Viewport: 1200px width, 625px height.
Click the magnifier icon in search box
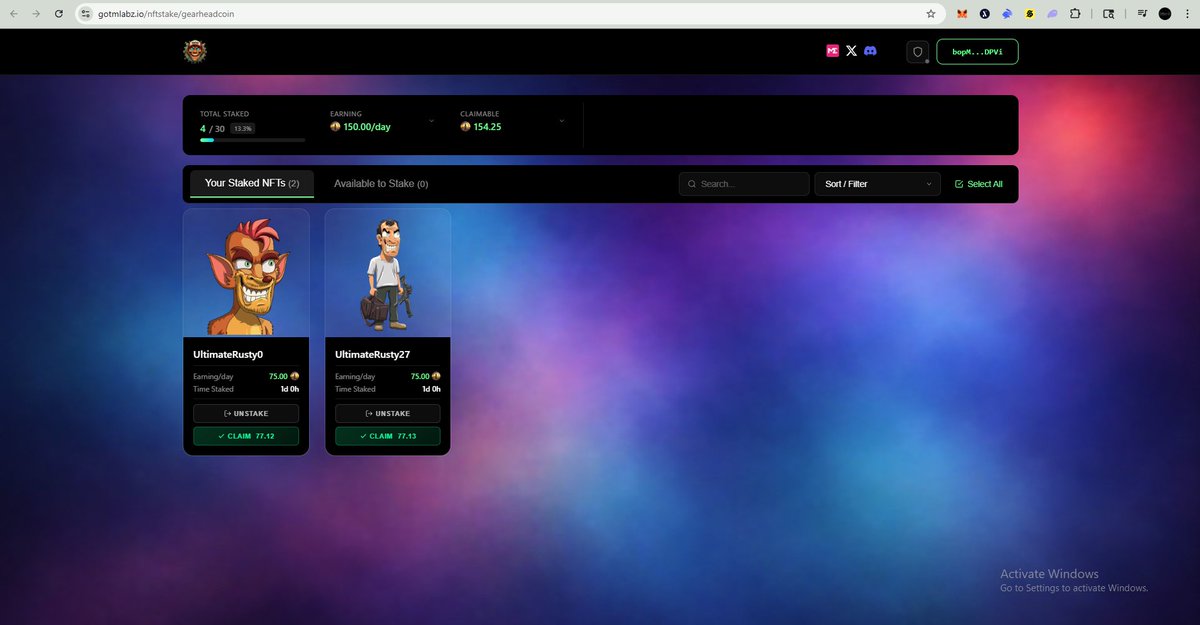point(692,184)
